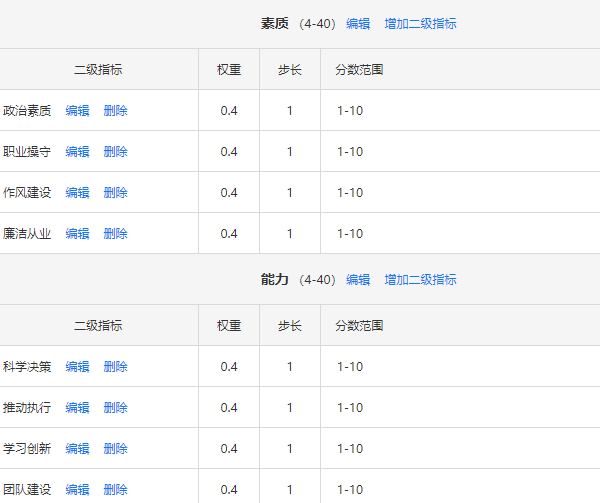
Task: Edit the 政治素质 indicator
Action: pyautogui.click(x=77, y=111)
